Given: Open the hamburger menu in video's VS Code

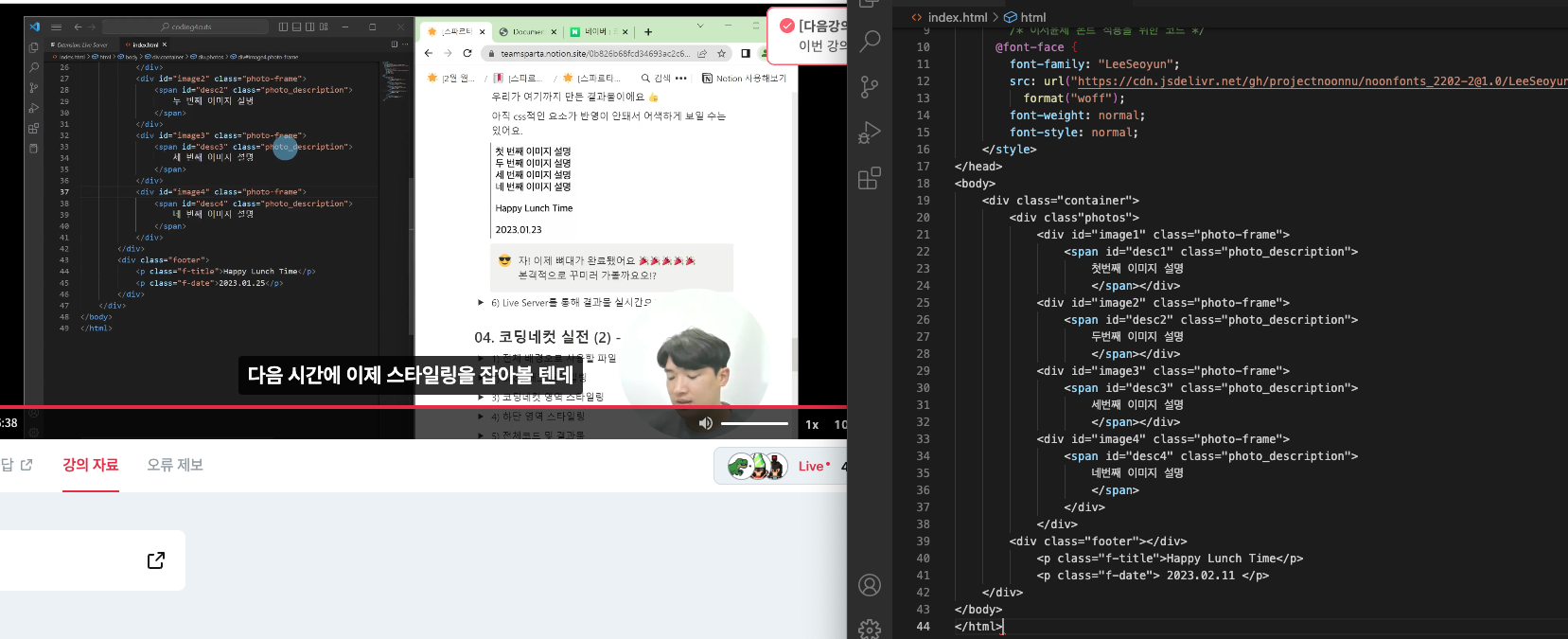Looking at the screenshot, I should (x=56, y=27).
